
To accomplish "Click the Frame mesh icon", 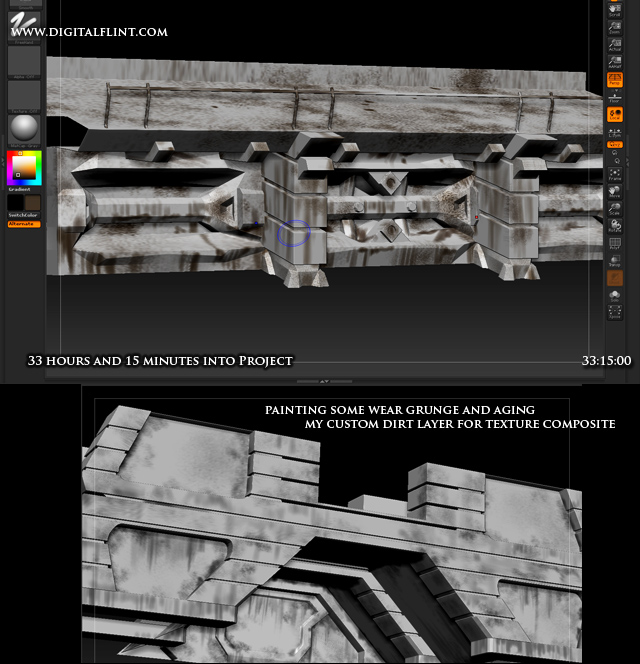I will [x=615, y=175].
